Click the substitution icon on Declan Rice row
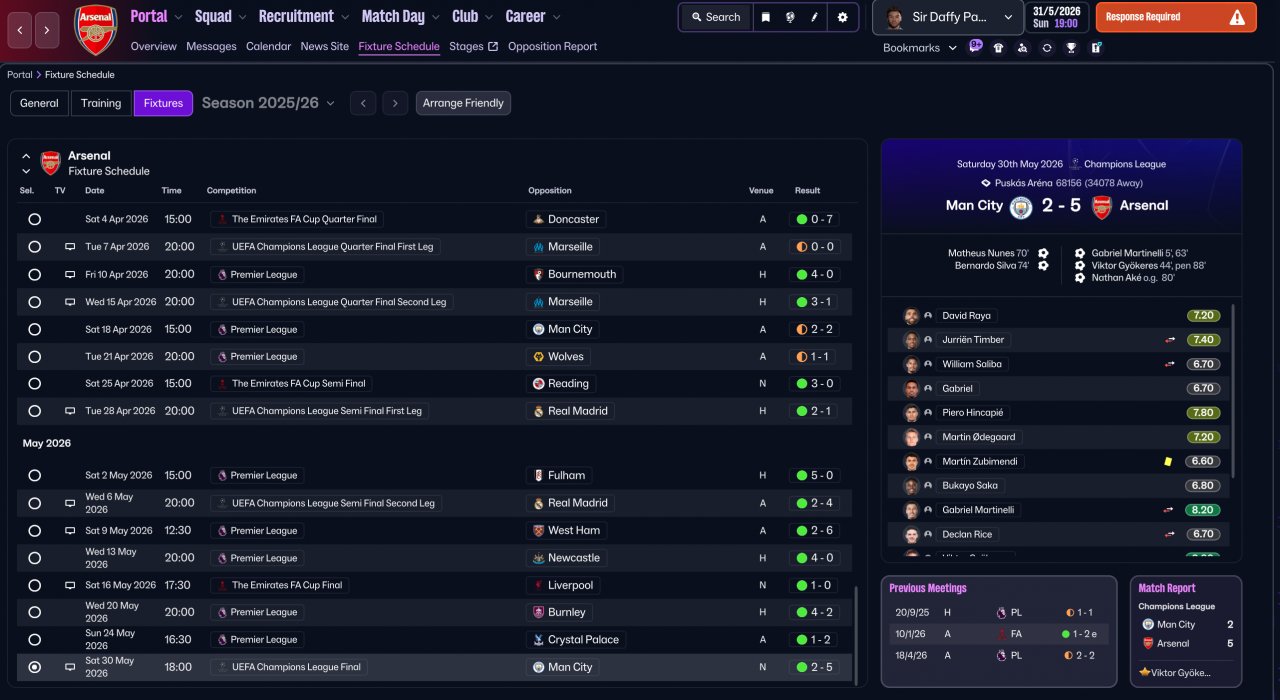The width and height of the screenshot is (1280, 700). tap(1170, 534)
